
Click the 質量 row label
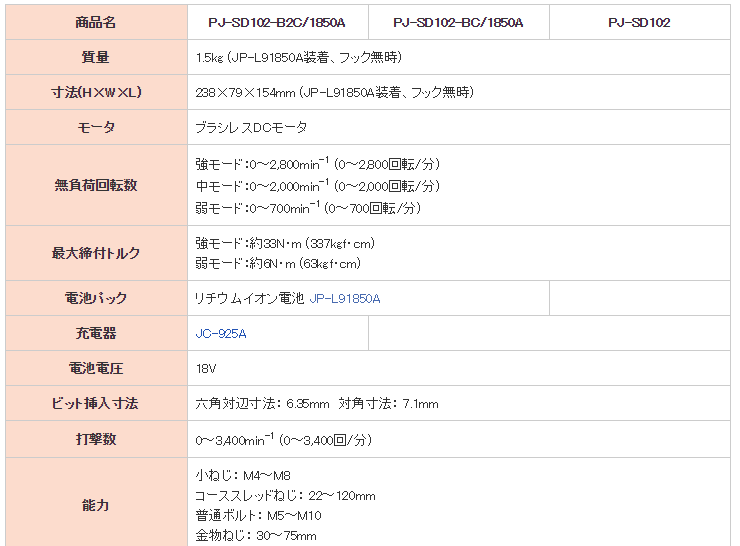[96, 57]
